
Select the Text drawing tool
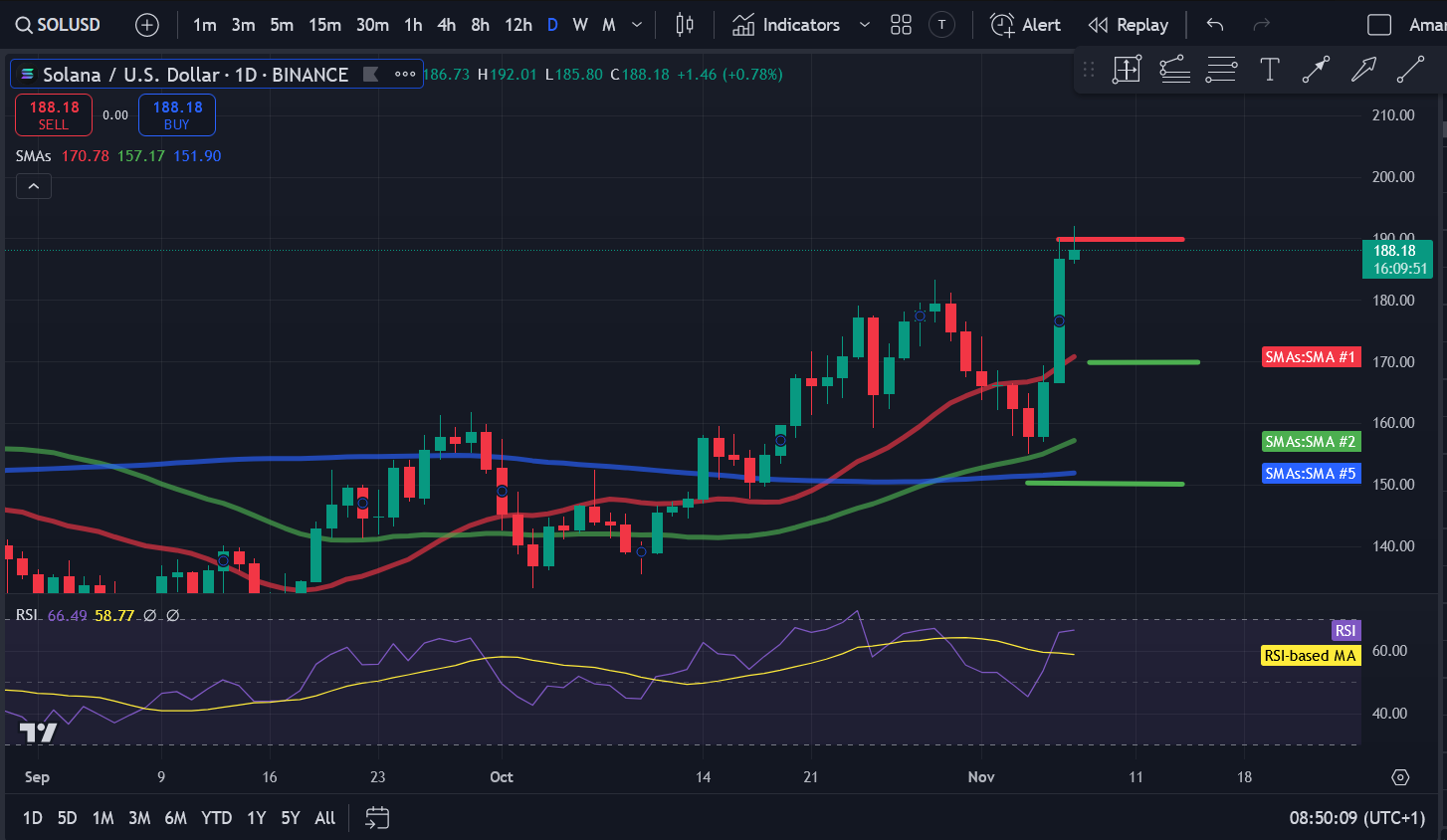[x=1270, y=70]
